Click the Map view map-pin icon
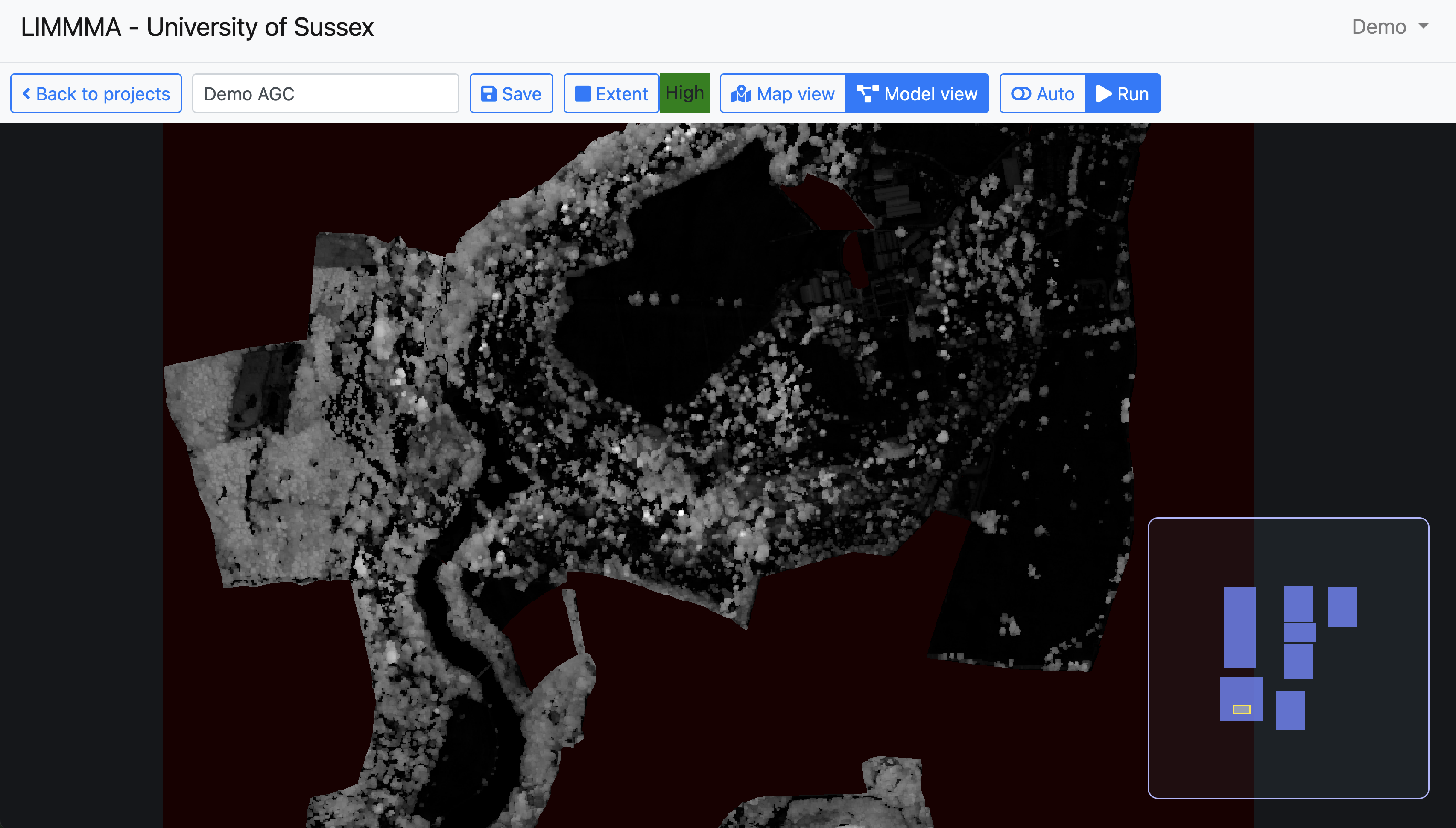 [x=741, y=94]
